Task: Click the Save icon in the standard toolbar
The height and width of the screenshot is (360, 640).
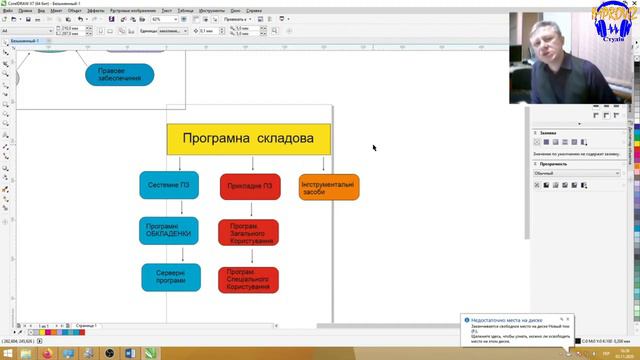Action: click(x=28, y=19)
